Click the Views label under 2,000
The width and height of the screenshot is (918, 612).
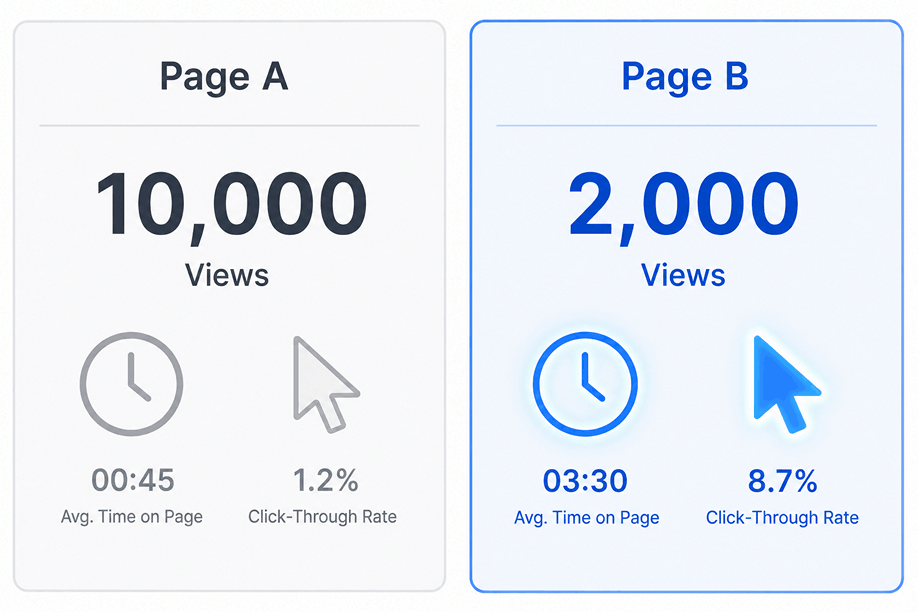coord(683,275)
